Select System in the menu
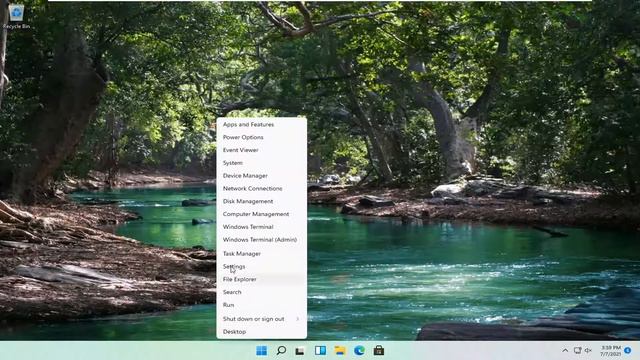 262,163
